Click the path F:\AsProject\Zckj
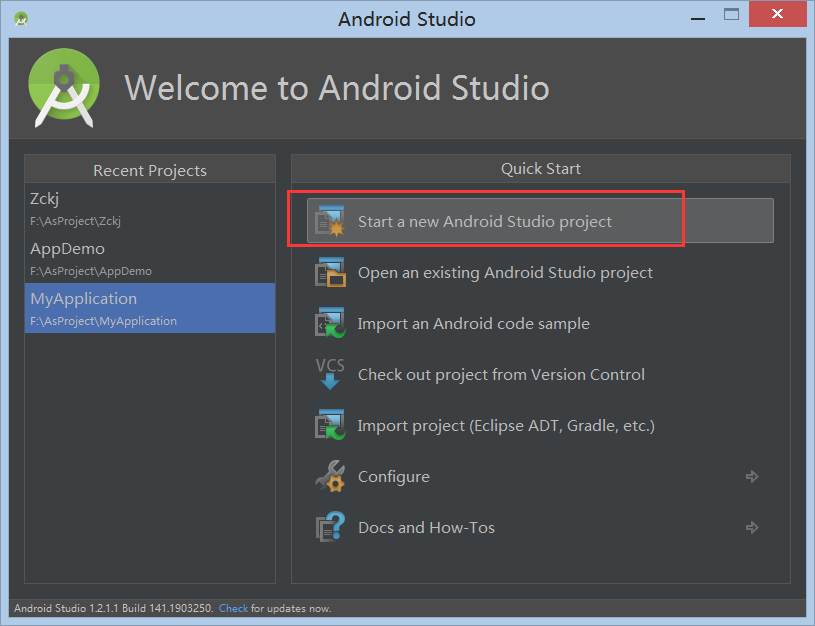Screen dimensions: 815x626 [75, 221]
